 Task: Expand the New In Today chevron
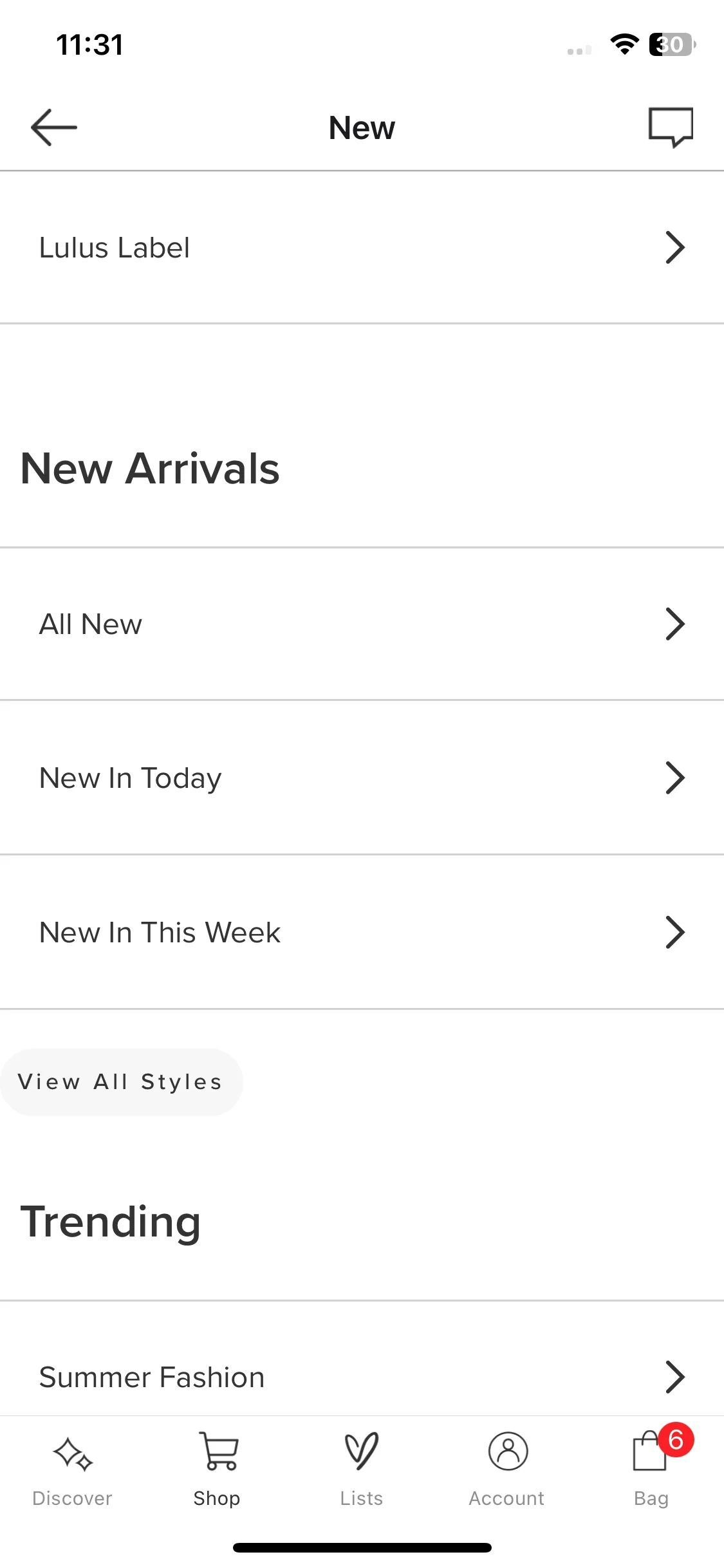click(674, 778)
